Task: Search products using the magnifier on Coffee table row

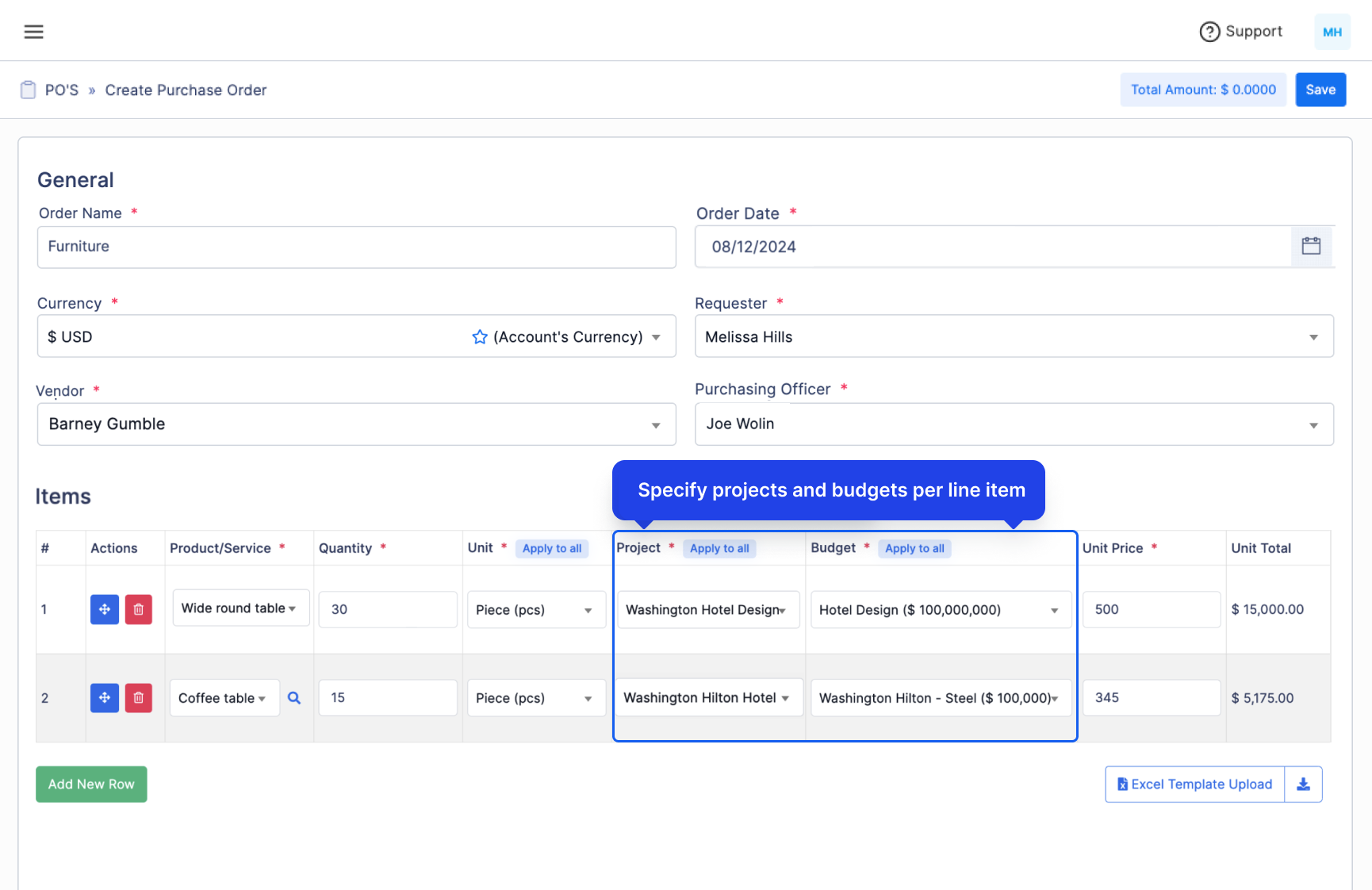Action: [294, 697]
